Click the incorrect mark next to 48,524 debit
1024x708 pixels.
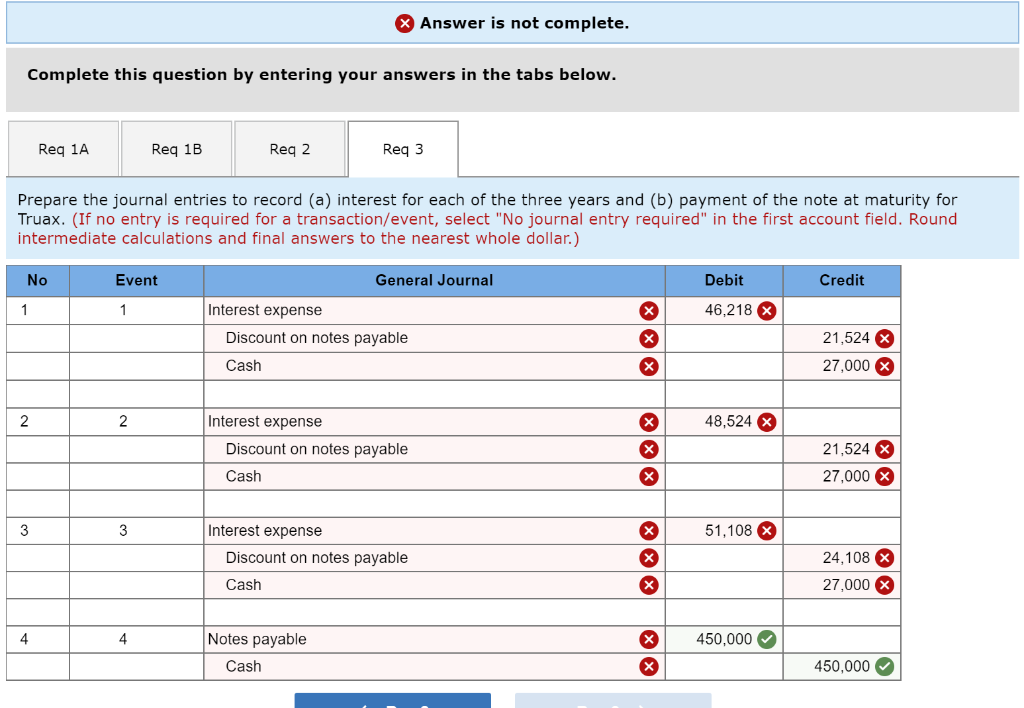[767, 423]
